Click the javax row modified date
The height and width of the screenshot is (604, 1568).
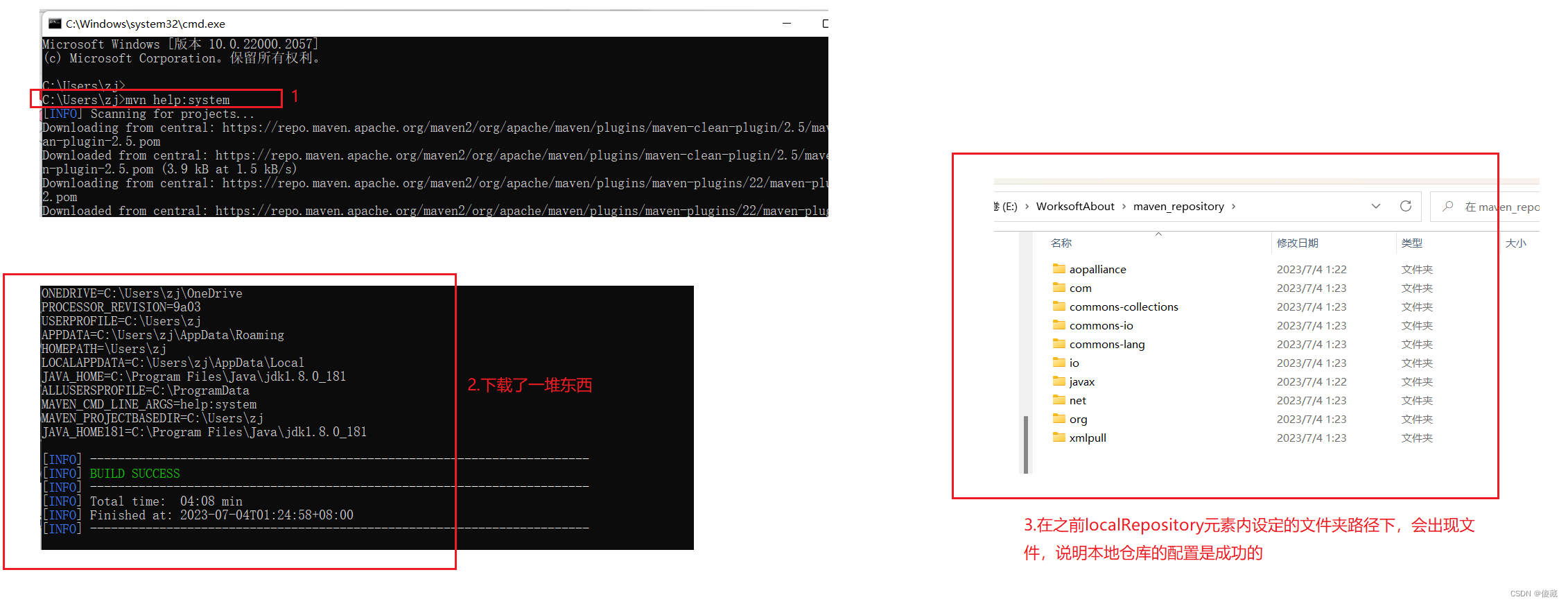click(1312, 381)
